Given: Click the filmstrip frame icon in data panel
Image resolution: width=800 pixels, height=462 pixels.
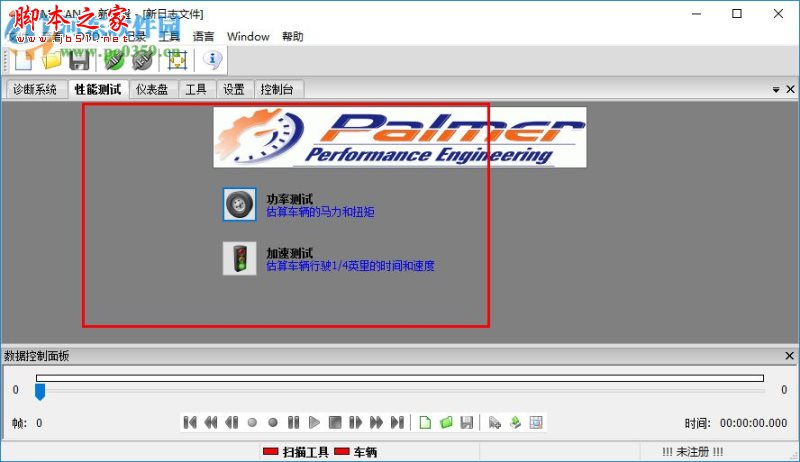Looking at the screenshot, I should pos(536,422).
